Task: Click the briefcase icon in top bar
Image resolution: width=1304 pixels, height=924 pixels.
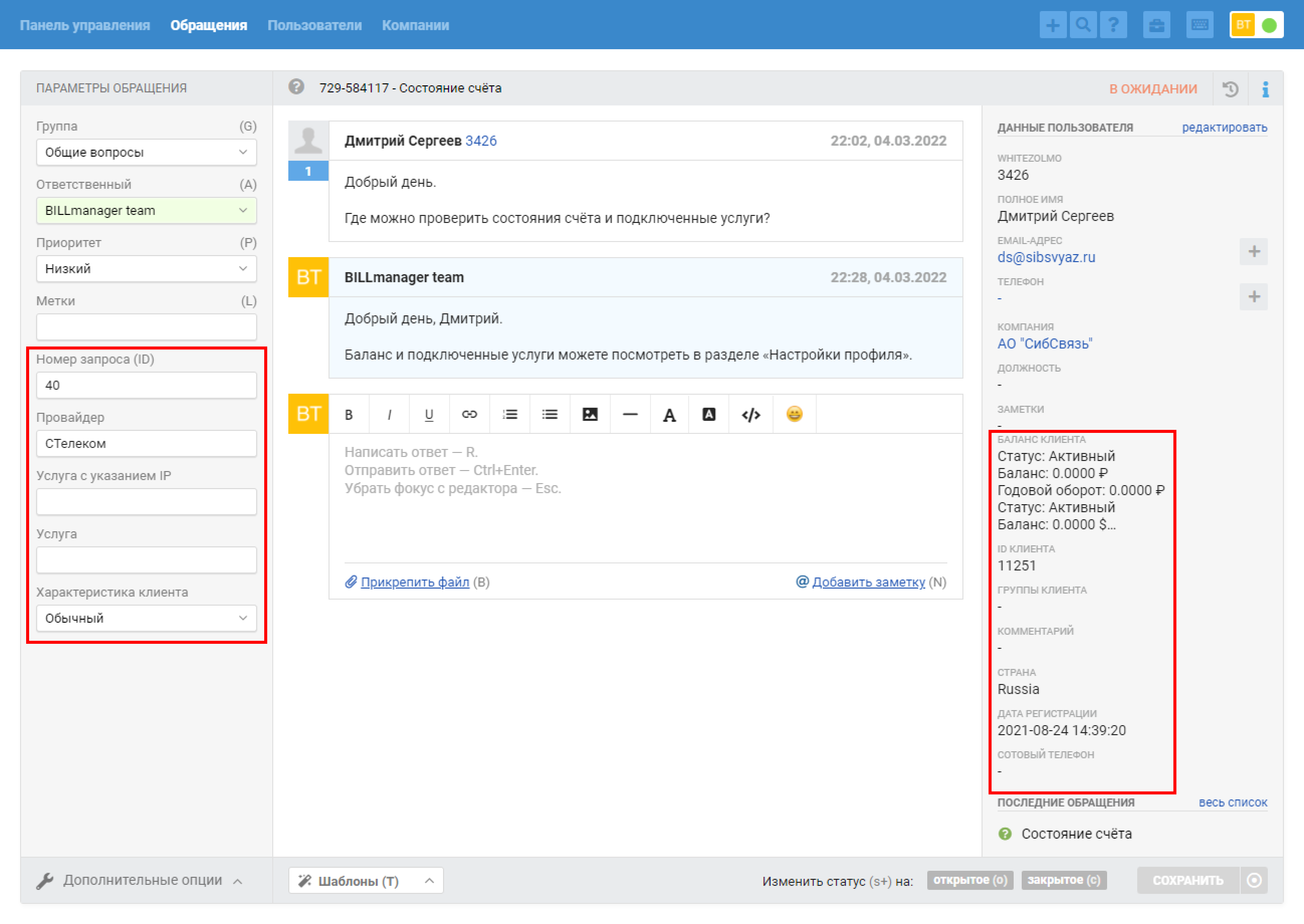Action: coord(1156,25)
